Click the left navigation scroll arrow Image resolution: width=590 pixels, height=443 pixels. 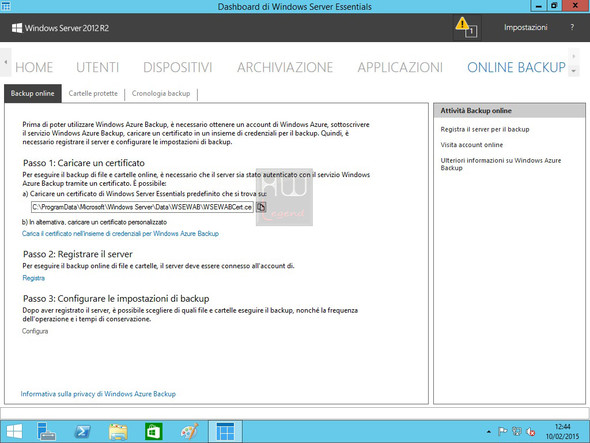click(x=6, y=62)
